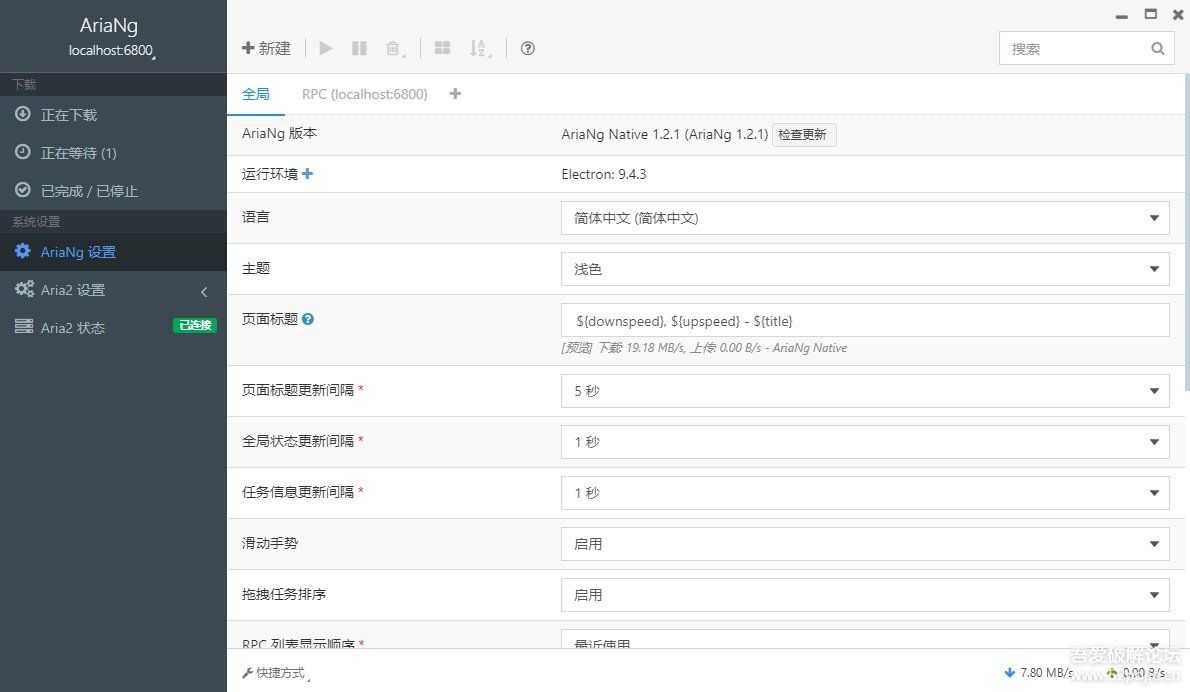Click the page title template input field
Screen dimensions: 1190x692
[x=864, y=321]
